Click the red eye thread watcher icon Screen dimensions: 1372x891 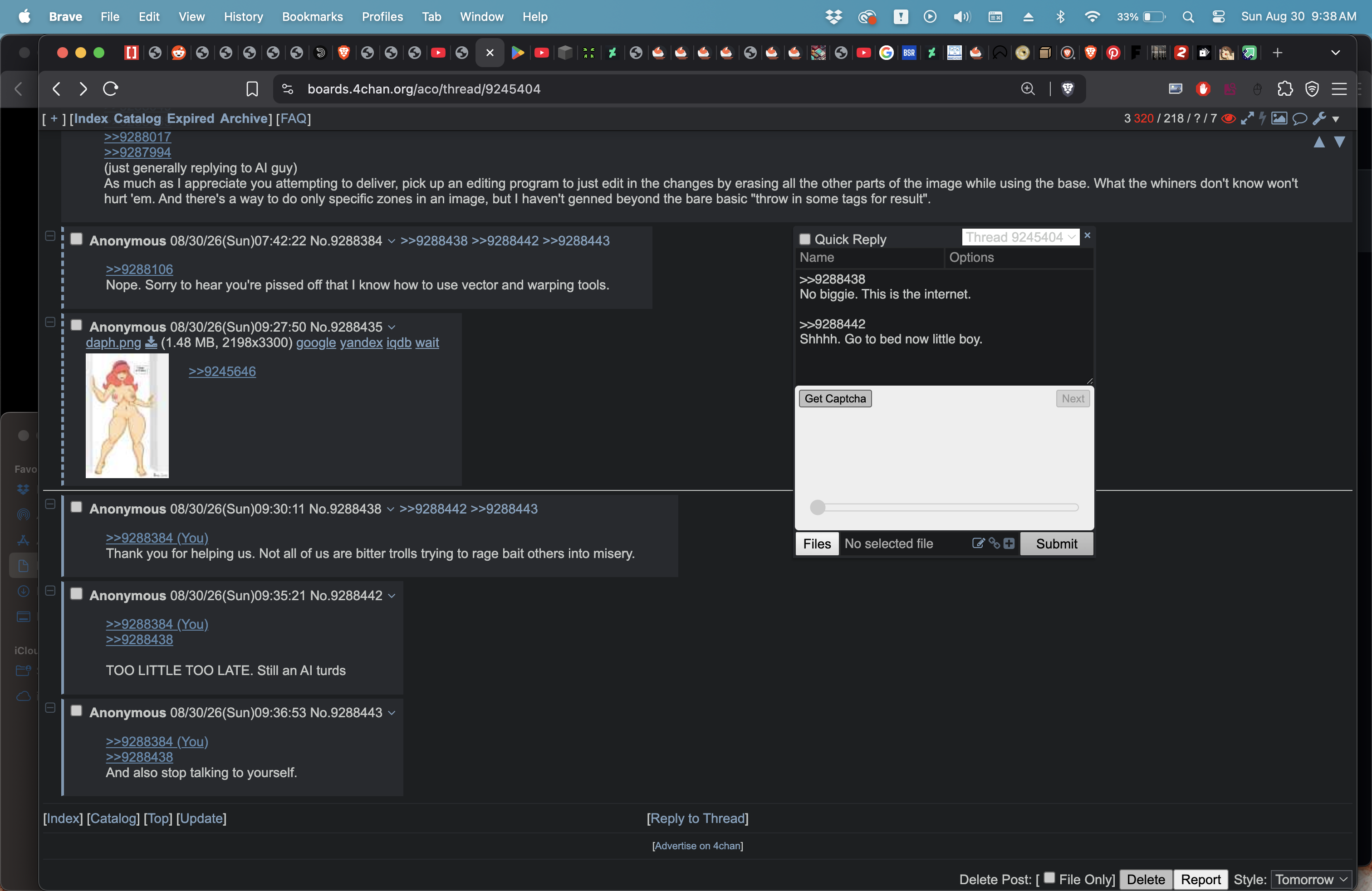[x=1229, y=119]
